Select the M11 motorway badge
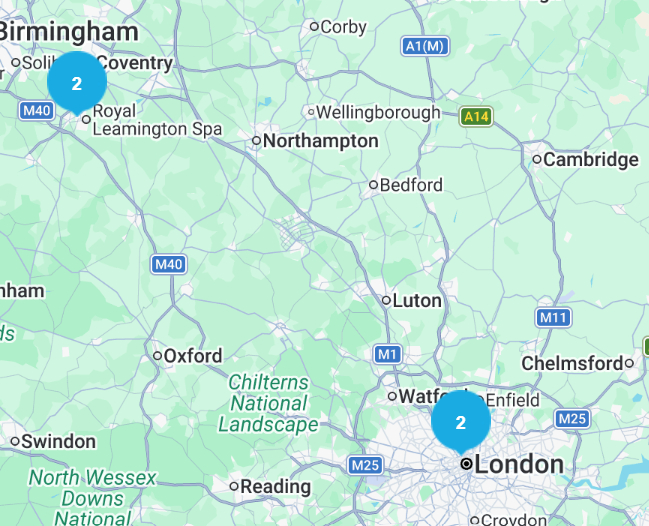This screenshot has height=526, width=649. pos(553,318)
